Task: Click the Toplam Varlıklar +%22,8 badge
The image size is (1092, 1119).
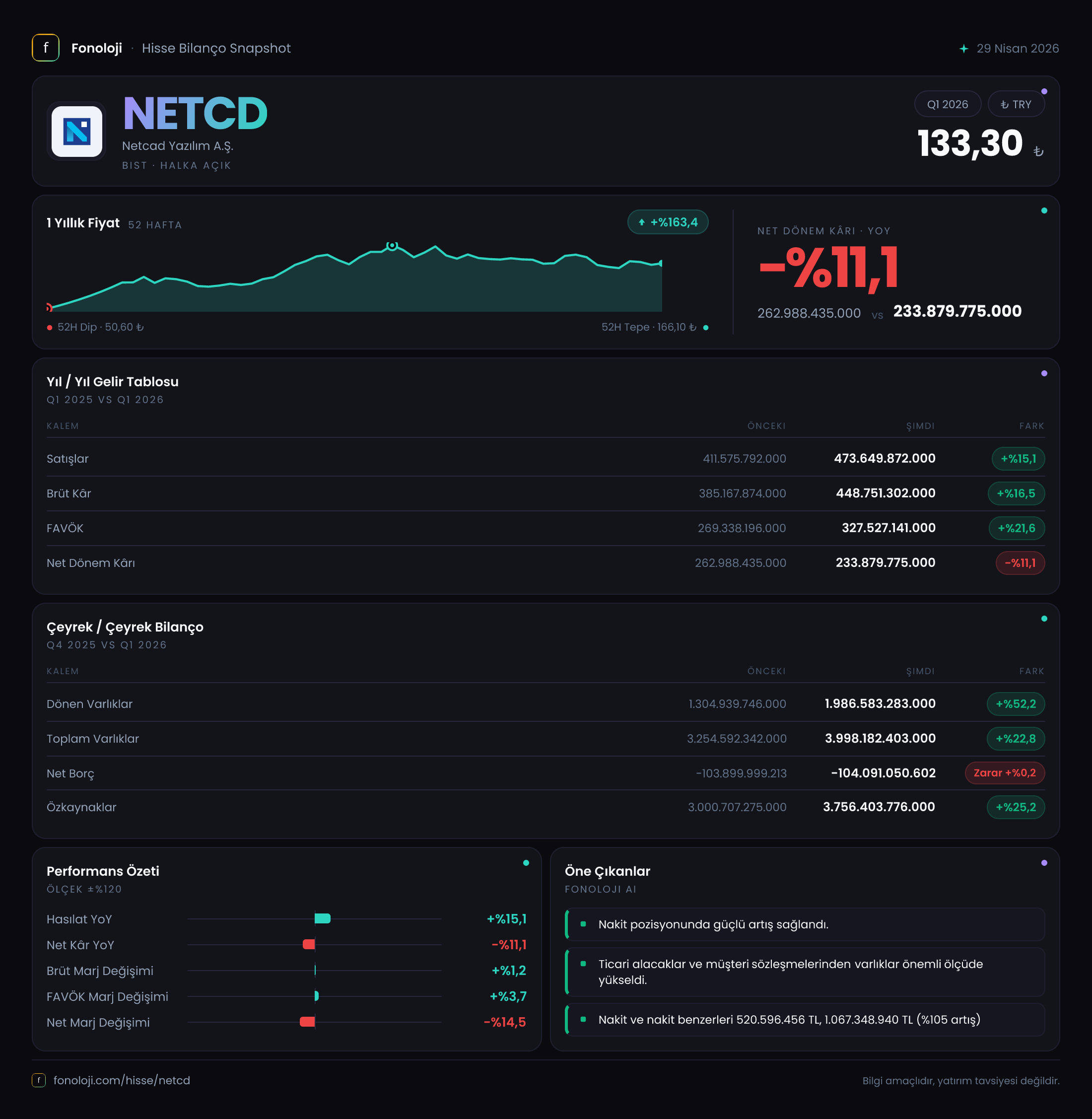Action: click(1015, 739)
